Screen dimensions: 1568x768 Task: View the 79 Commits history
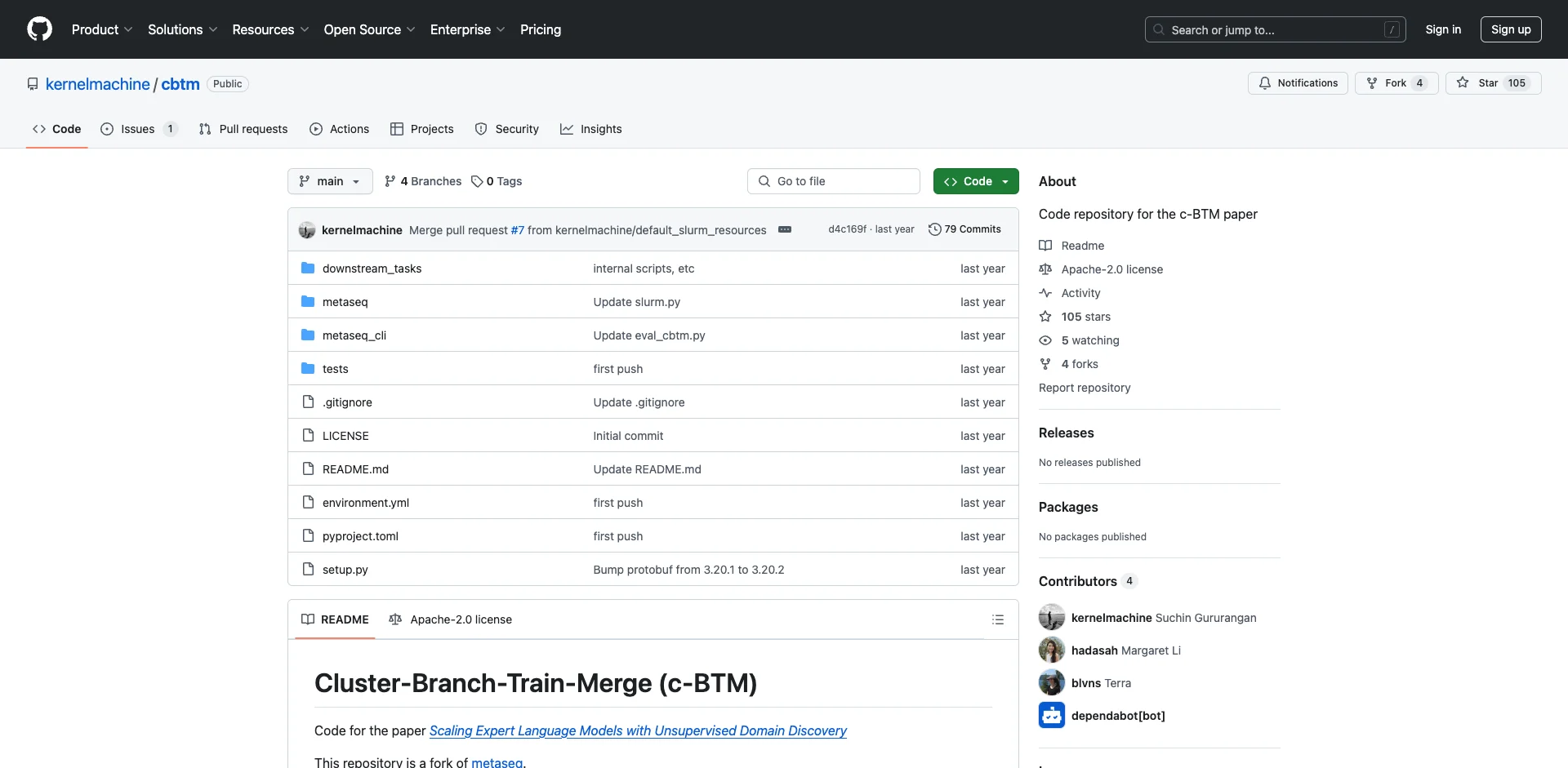[964, 229]
